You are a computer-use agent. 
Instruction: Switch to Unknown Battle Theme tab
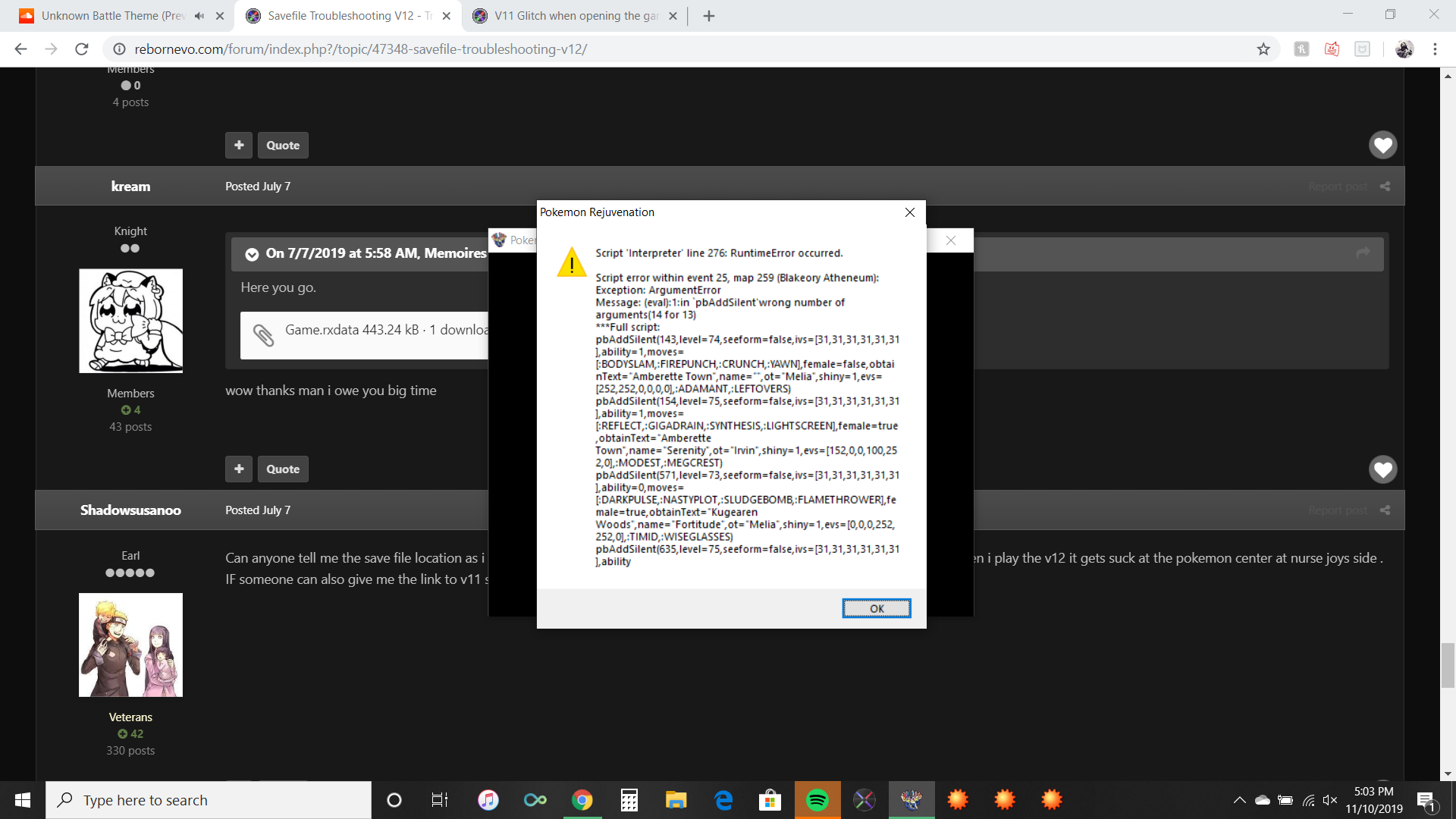point(112,16)
